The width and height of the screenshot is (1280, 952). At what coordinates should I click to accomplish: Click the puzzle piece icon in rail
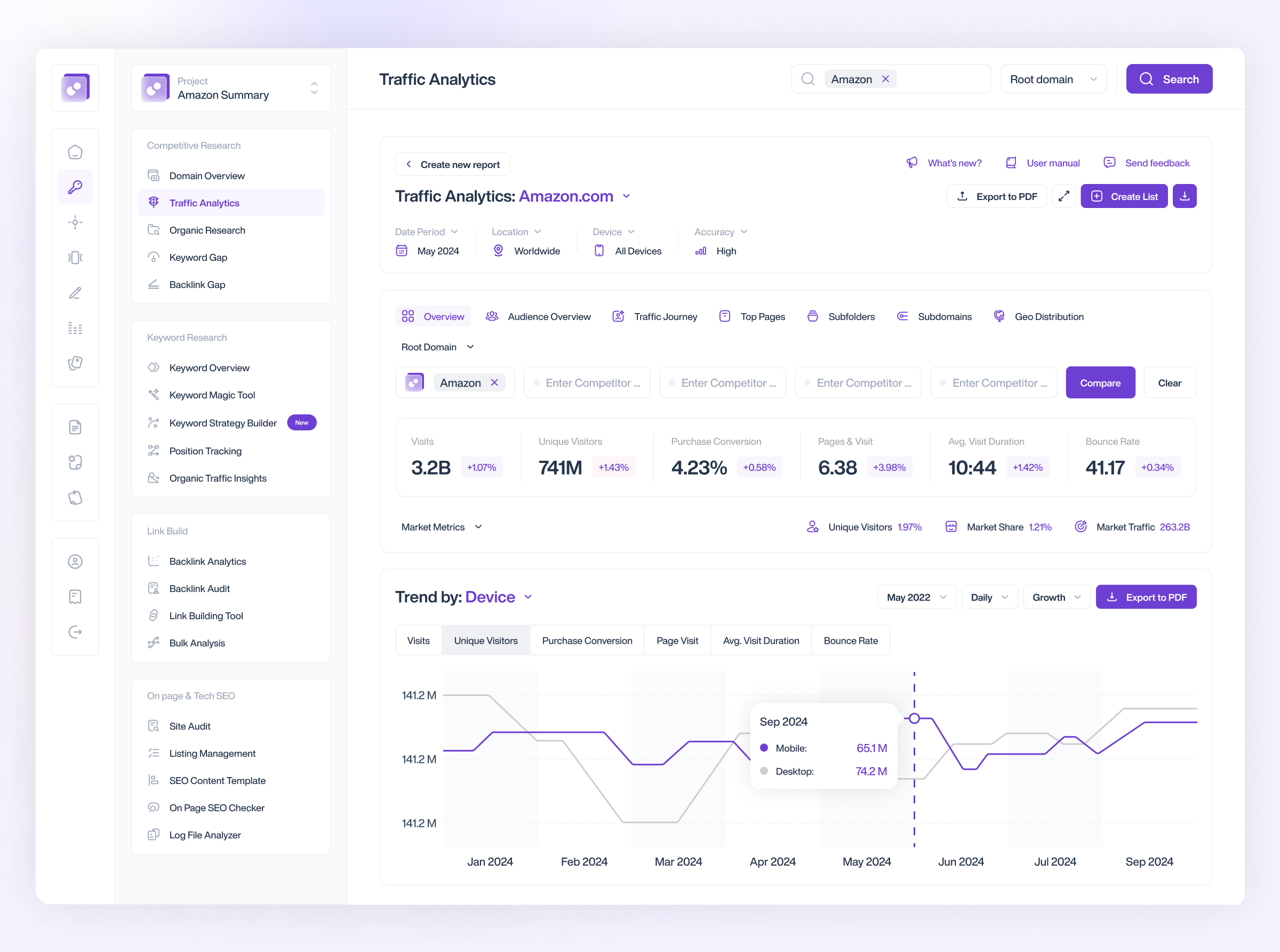click(75, 462)
